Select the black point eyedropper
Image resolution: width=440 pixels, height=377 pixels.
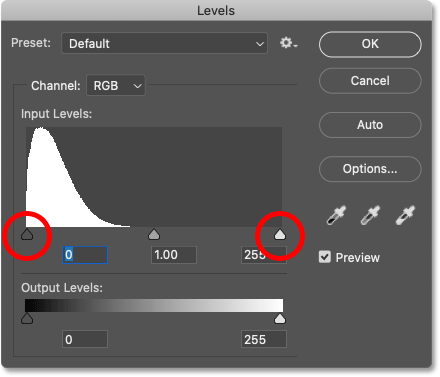336,215
